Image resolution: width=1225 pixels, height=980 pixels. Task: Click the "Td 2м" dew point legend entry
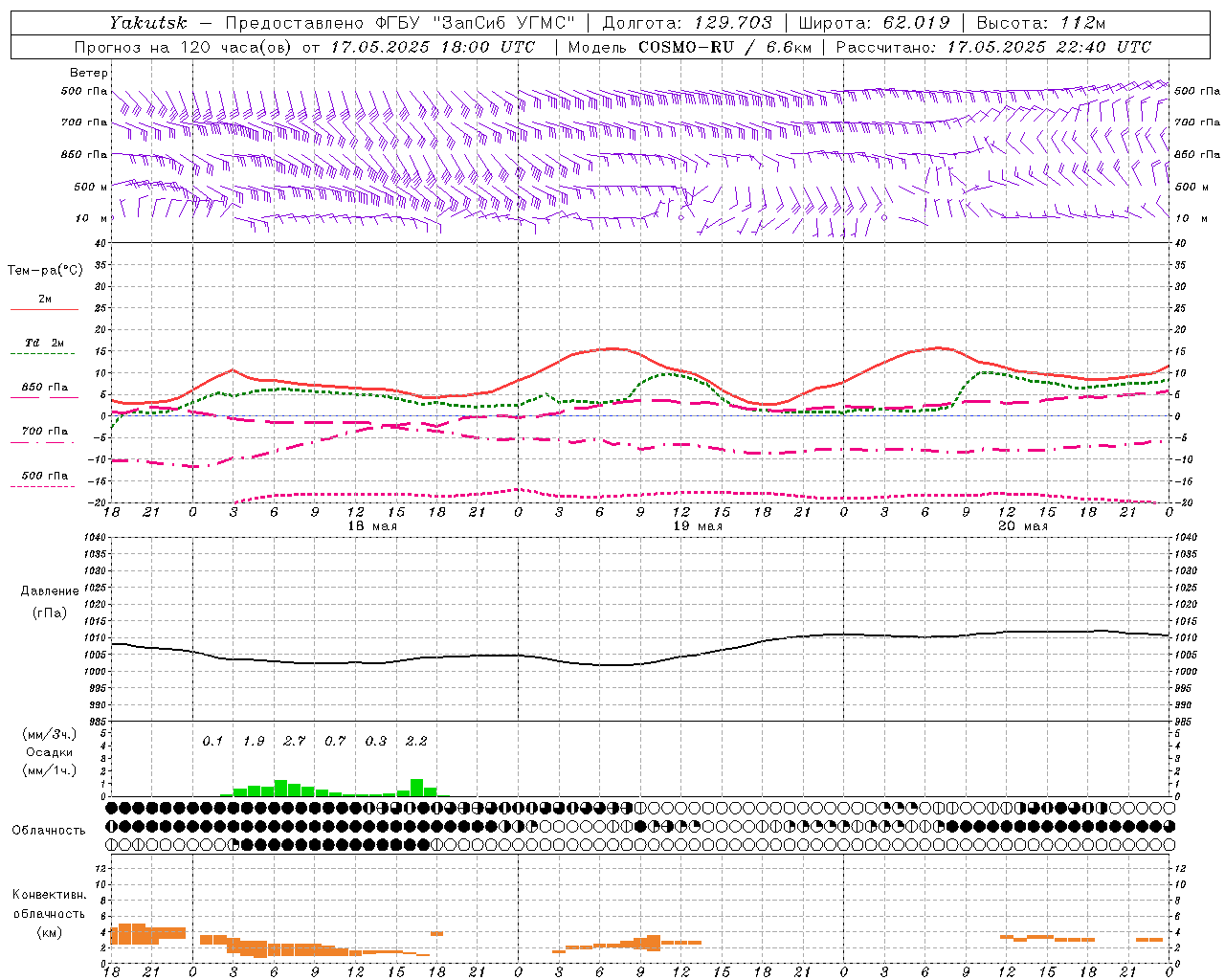click(x=44, y=342)
